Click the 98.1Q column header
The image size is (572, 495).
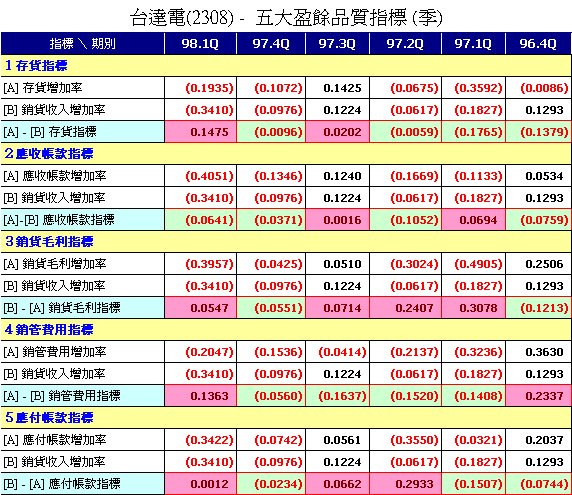[200, 44]
